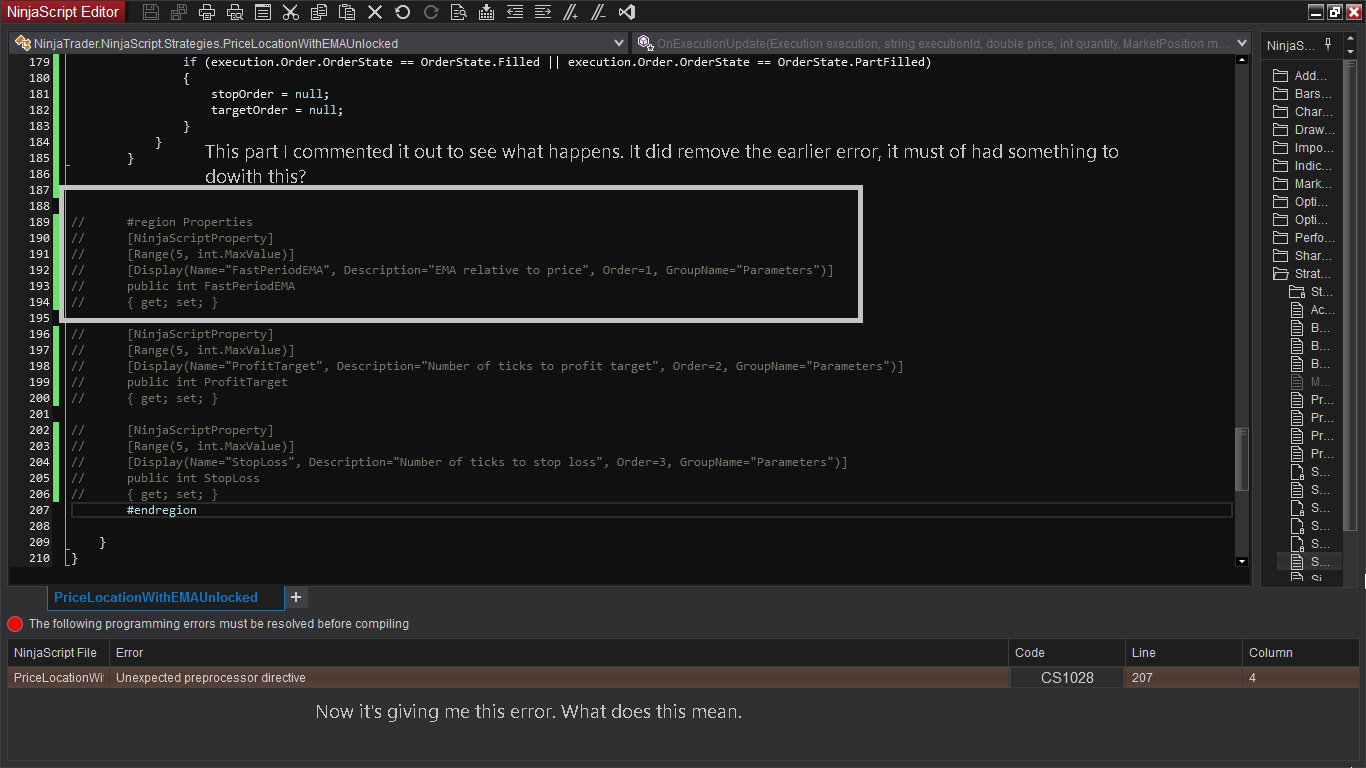Paste from clipboard using the toolbar icon
Screen dimensions: 1366x768
coord(347,12)
